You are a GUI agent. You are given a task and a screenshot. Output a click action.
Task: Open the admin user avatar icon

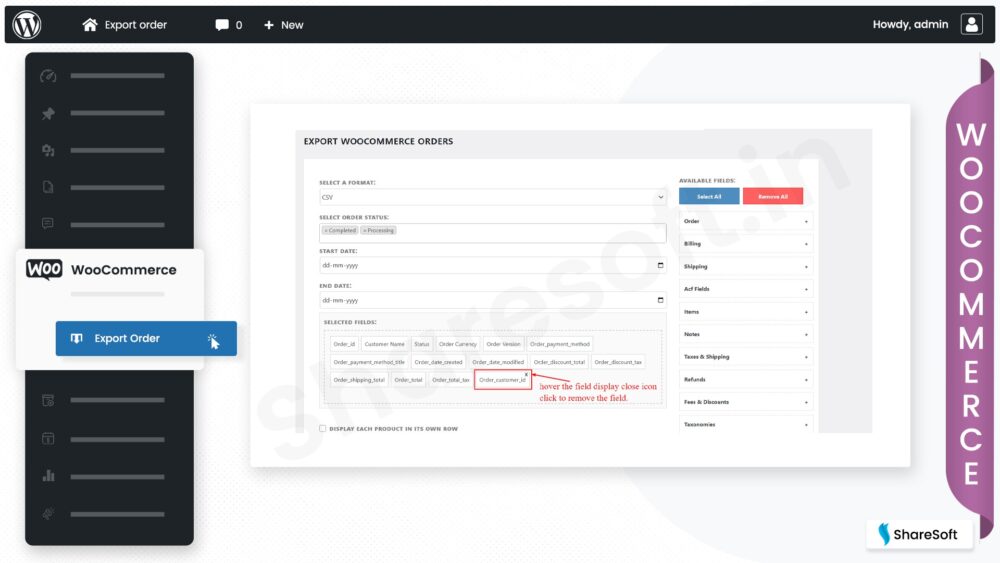point(971,24)
